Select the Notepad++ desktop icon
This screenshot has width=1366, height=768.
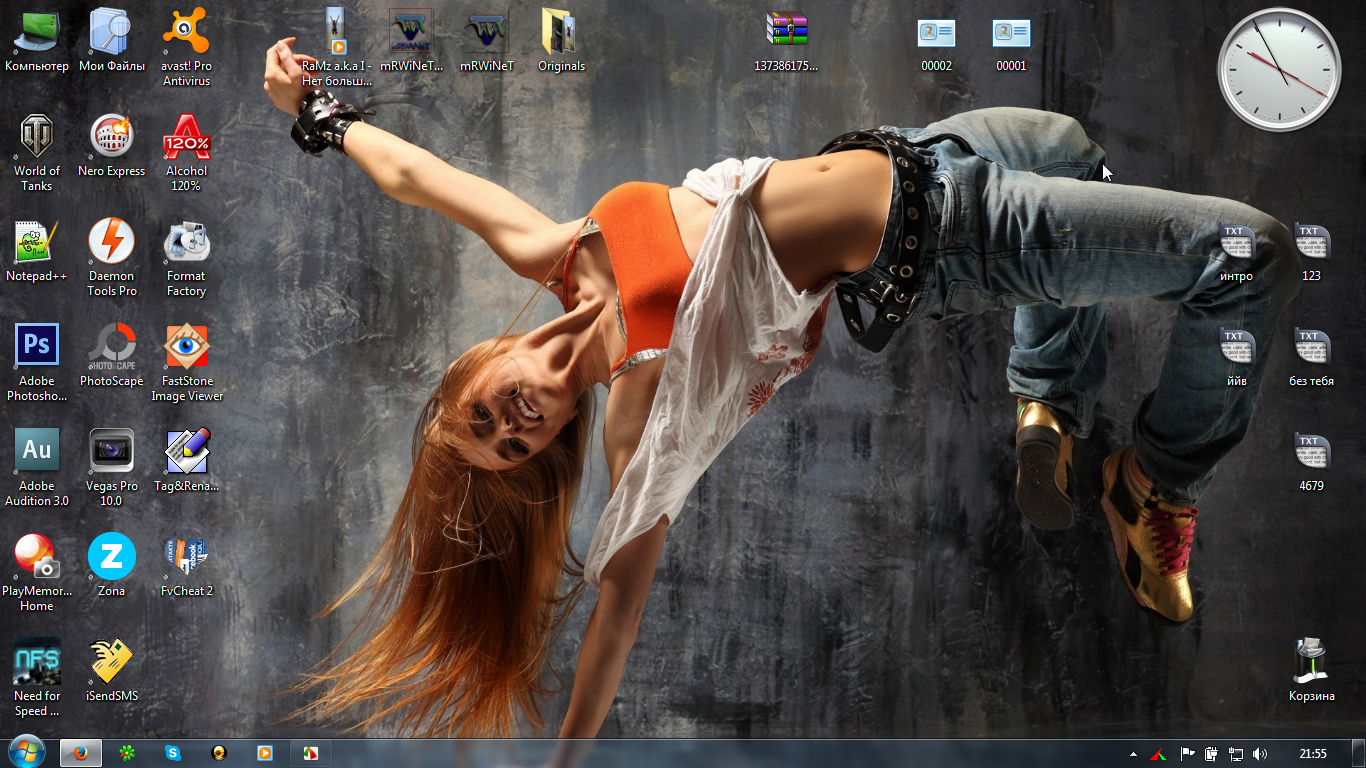pos(37,243)
